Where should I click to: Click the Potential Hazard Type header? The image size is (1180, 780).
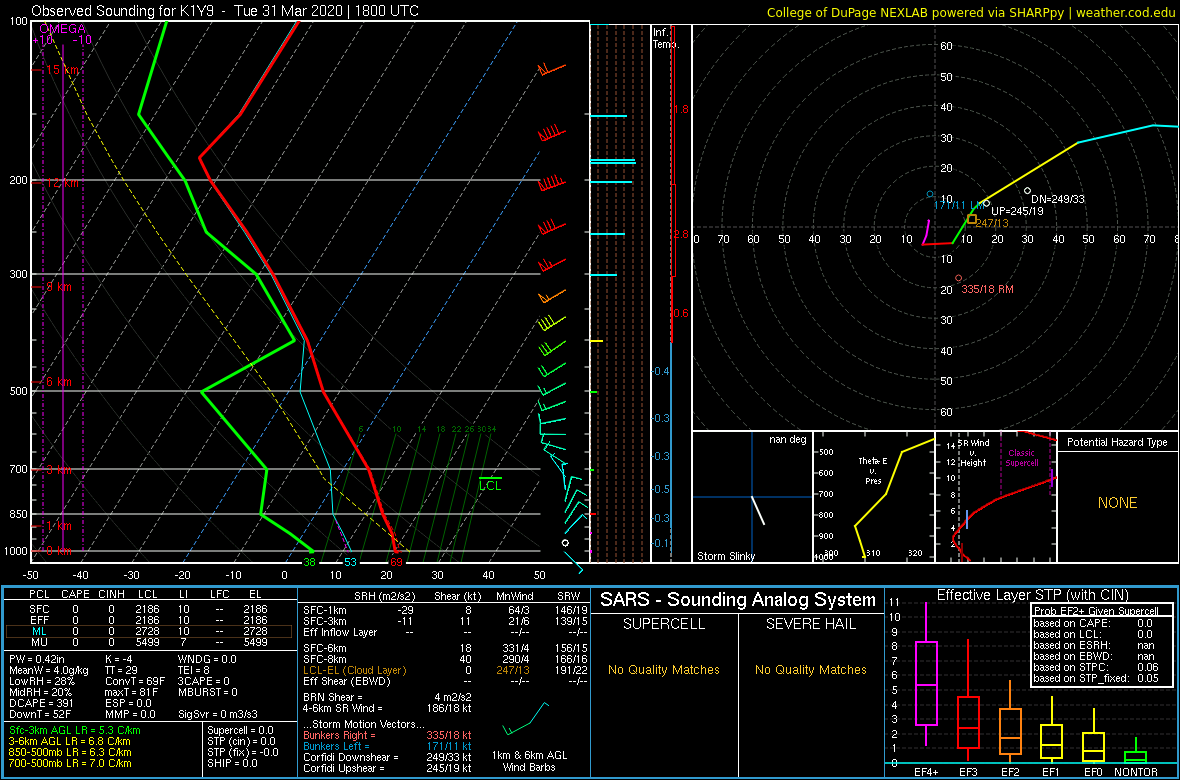tap(1118, 442)
